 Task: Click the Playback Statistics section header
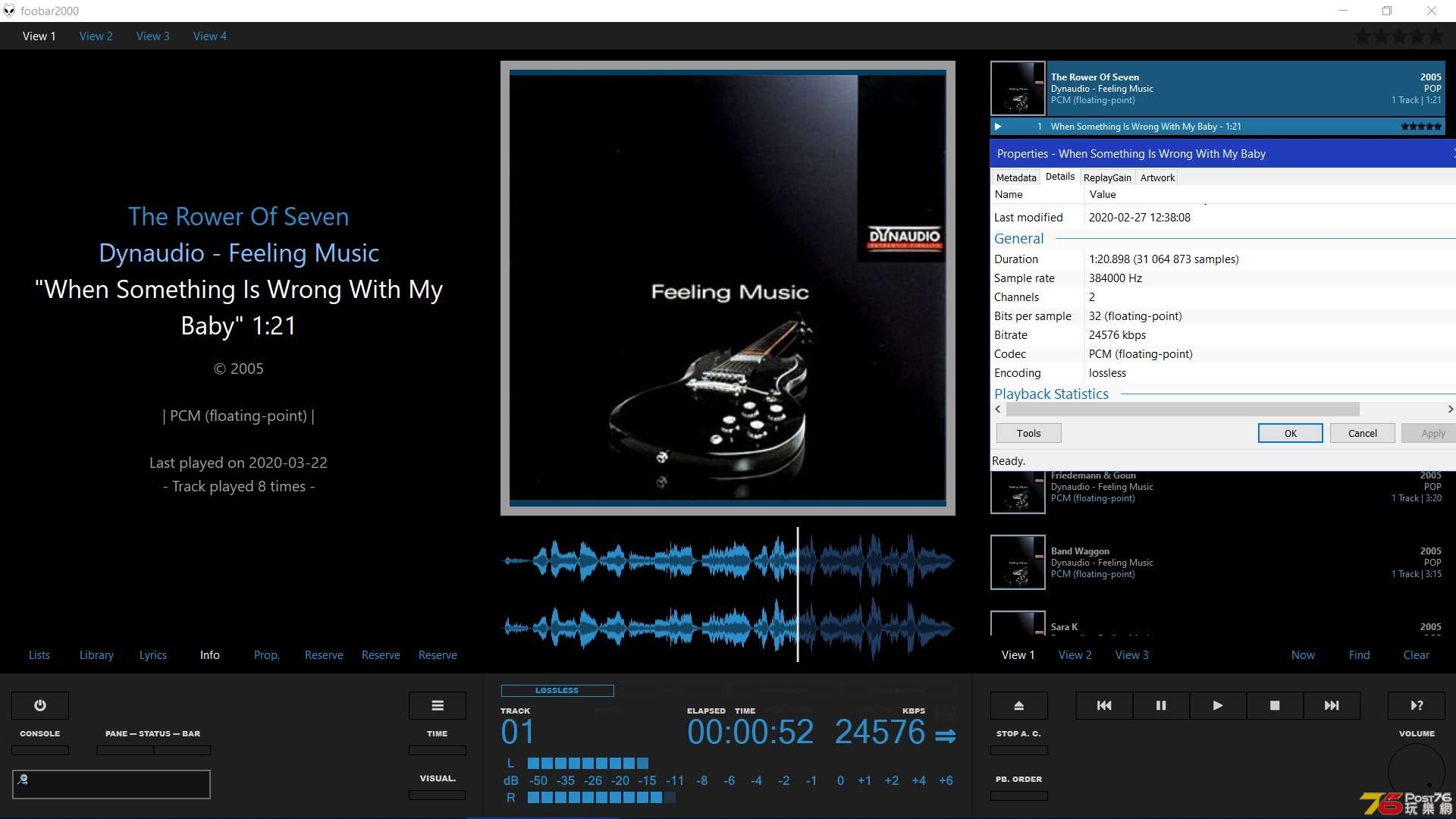click(x=1051, y=394)
